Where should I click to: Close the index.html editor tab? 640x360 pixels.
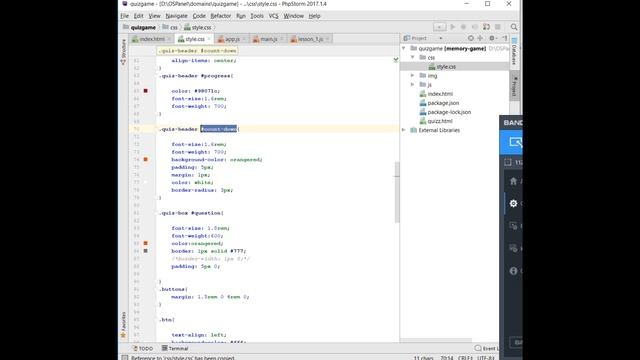[x=169, y=39]
